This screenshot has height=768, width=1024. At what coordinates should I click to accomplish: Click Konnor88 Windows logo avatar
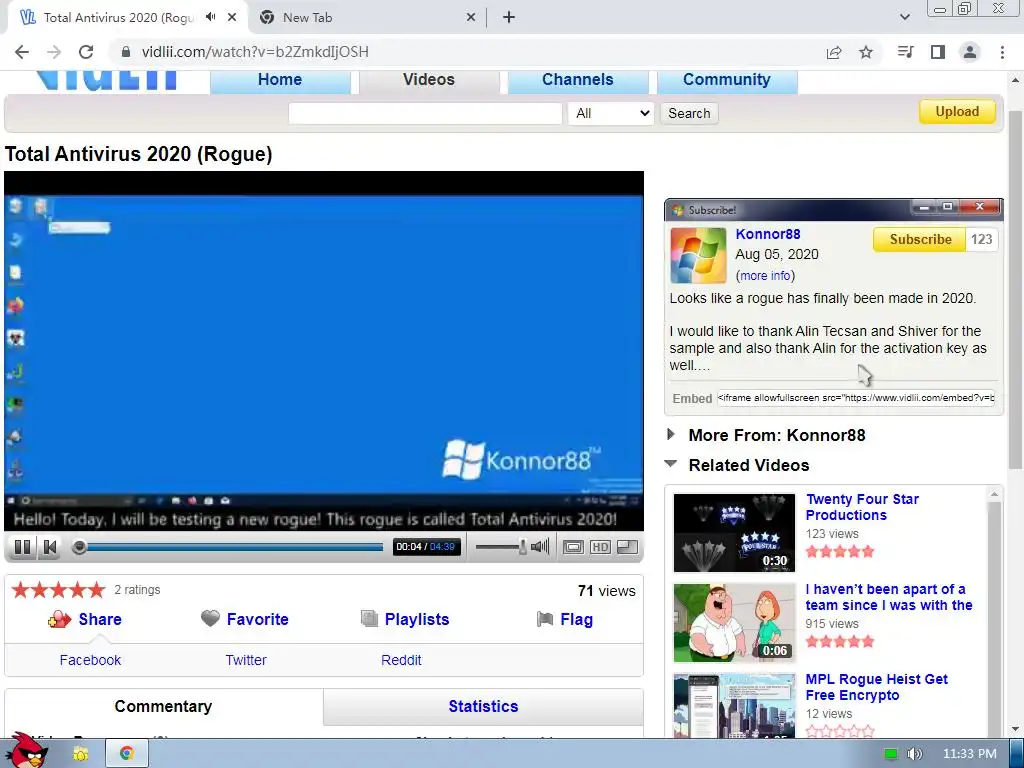pyautogui.click(x=698, y=255)
